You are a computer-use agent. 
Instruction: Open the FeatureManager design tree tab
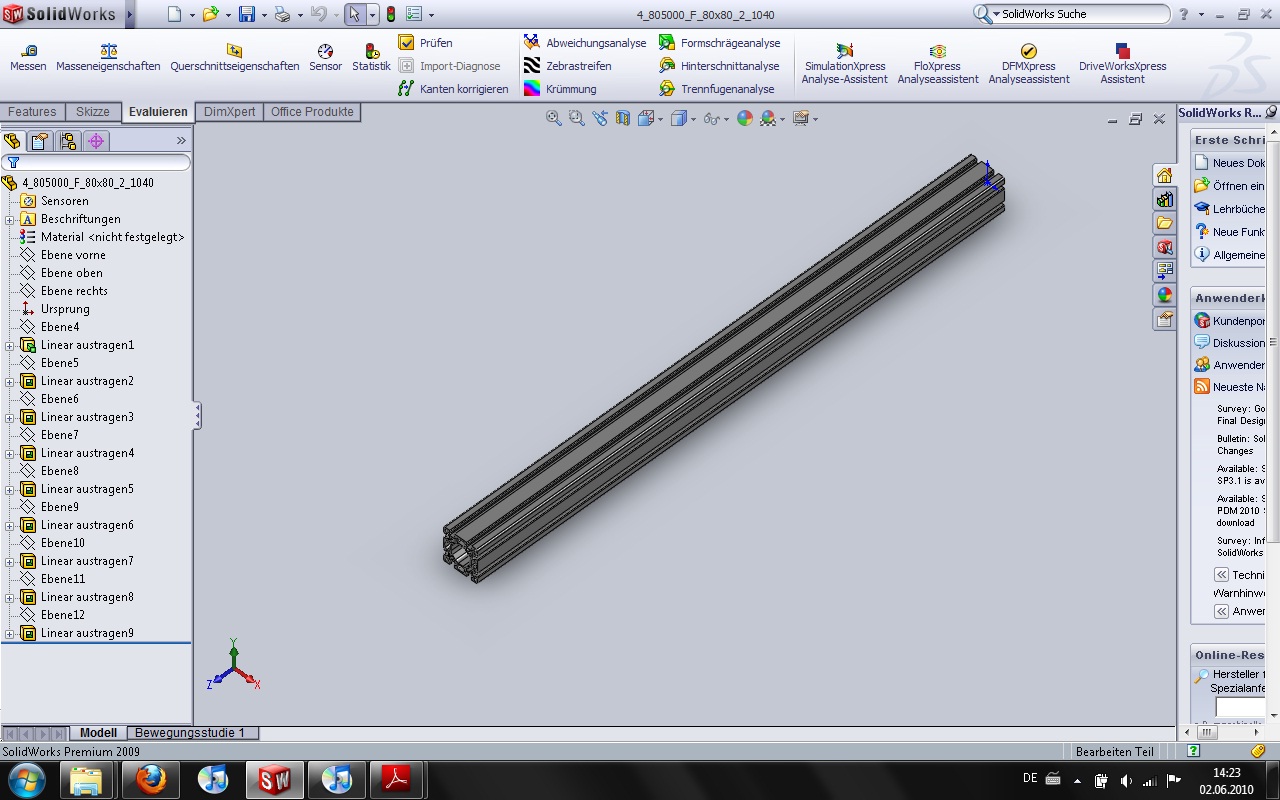click(x=13, y=141)
